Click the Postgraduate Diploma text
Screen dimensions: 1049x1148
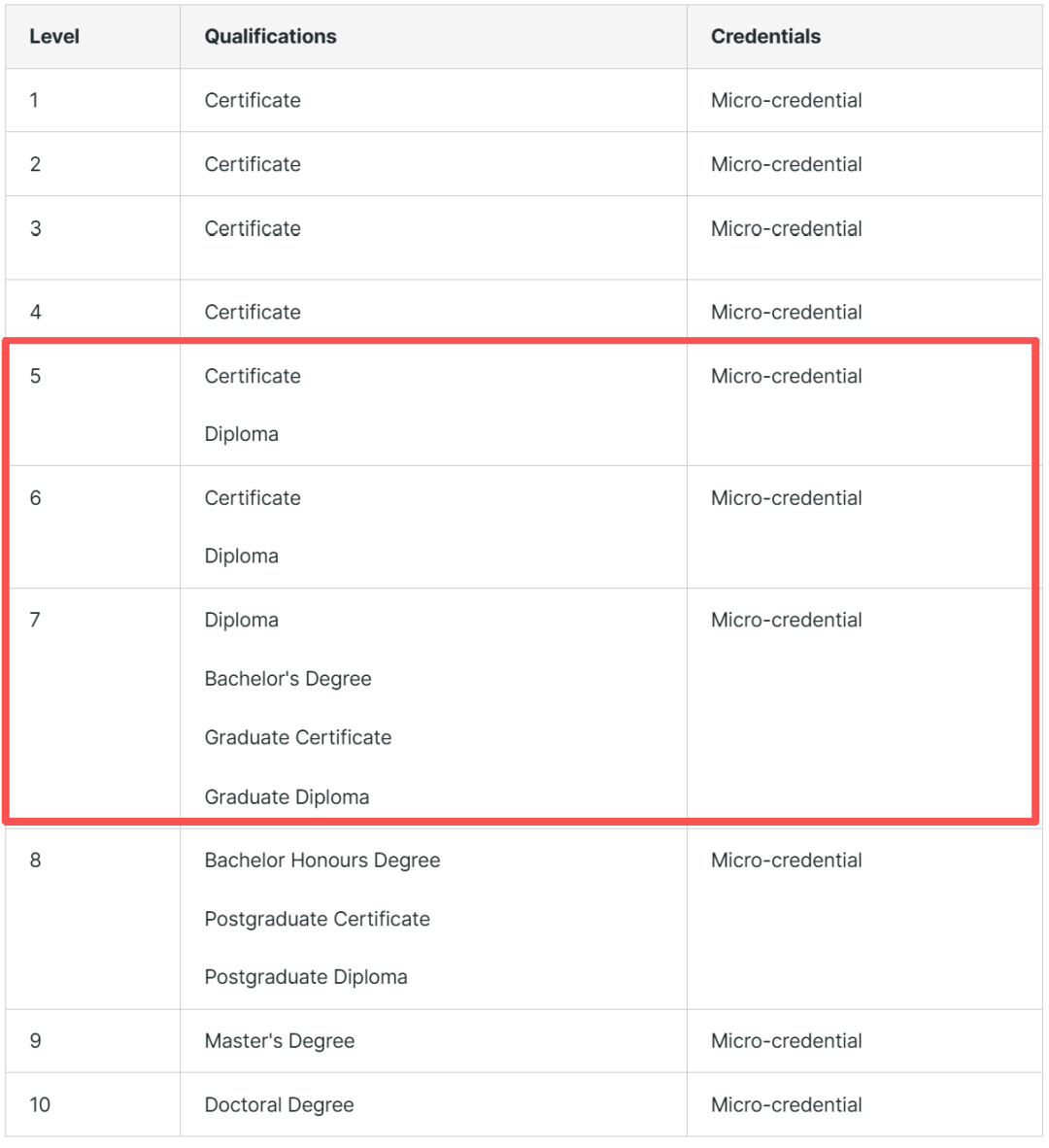tap(305, 977)
